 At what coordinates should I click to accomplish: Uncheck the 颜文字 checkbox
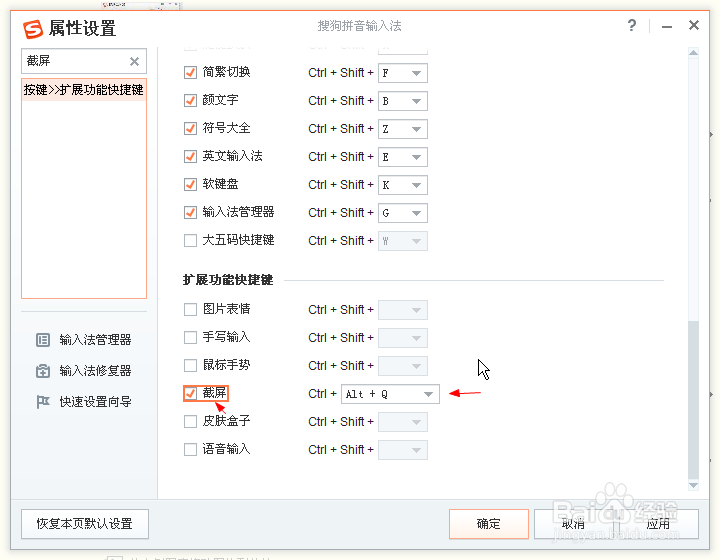point(190,101)
